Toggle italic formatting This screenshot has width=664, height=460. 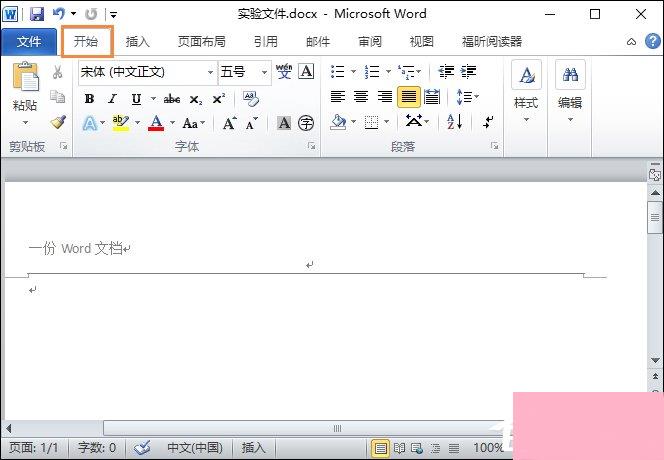(112, 99)
